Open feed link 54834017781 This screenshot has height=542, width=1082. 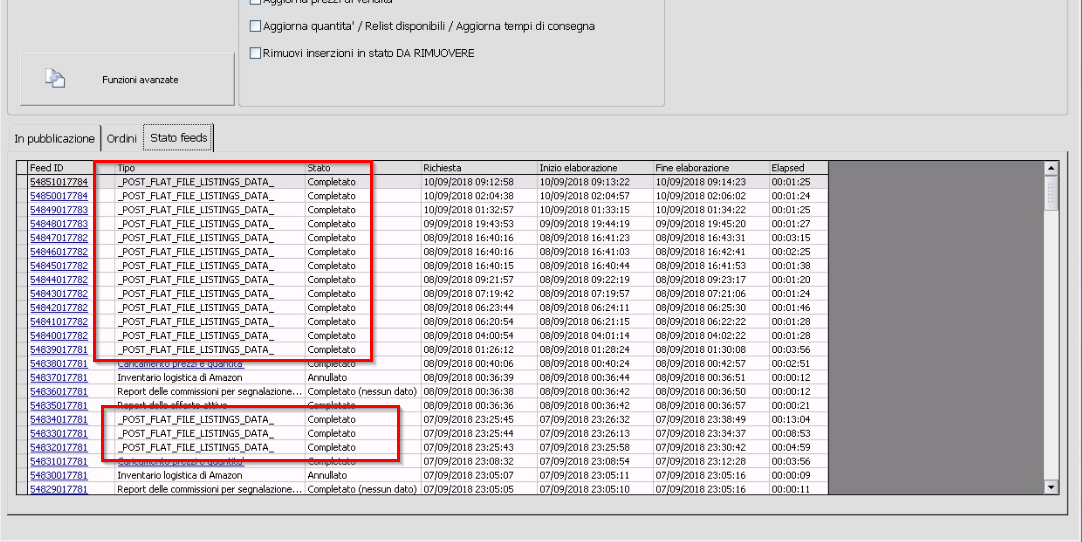click(x=59, y=419)
